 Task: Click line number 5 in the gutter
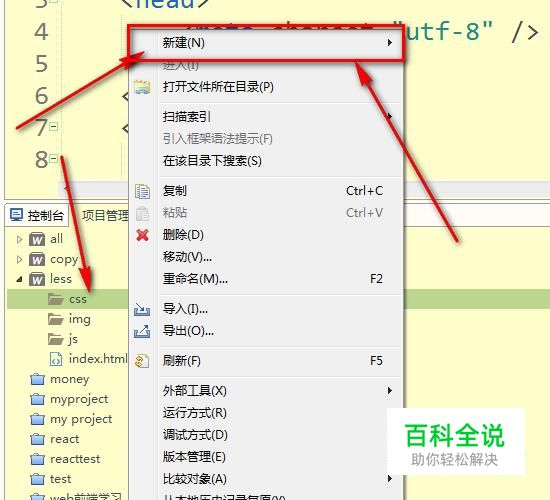coord(41,64)
